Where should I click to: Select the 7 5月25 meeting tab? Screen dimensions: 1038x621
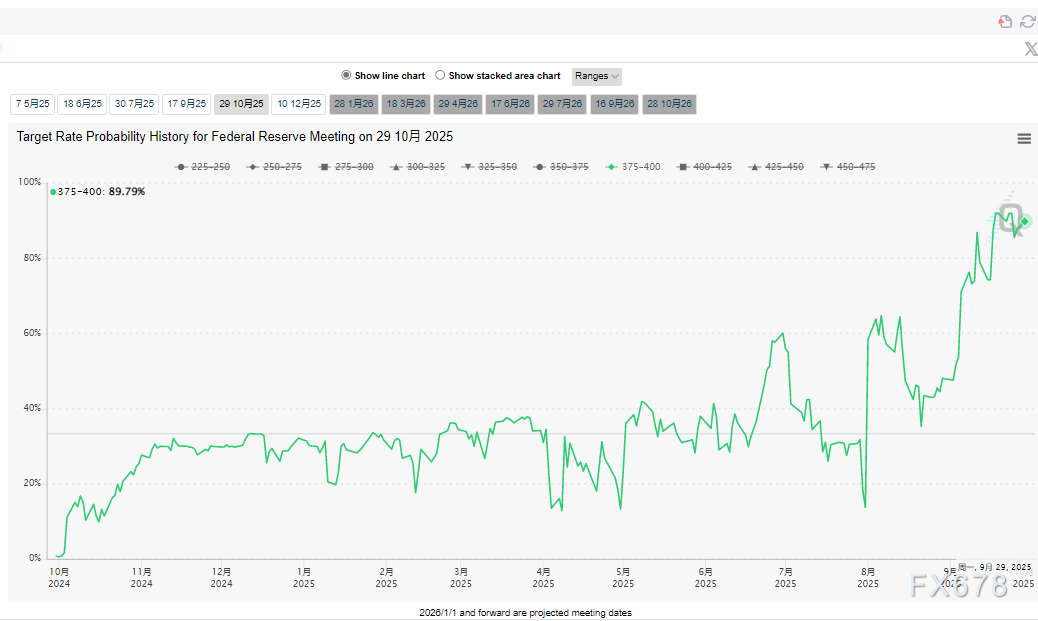coord(32,104)
